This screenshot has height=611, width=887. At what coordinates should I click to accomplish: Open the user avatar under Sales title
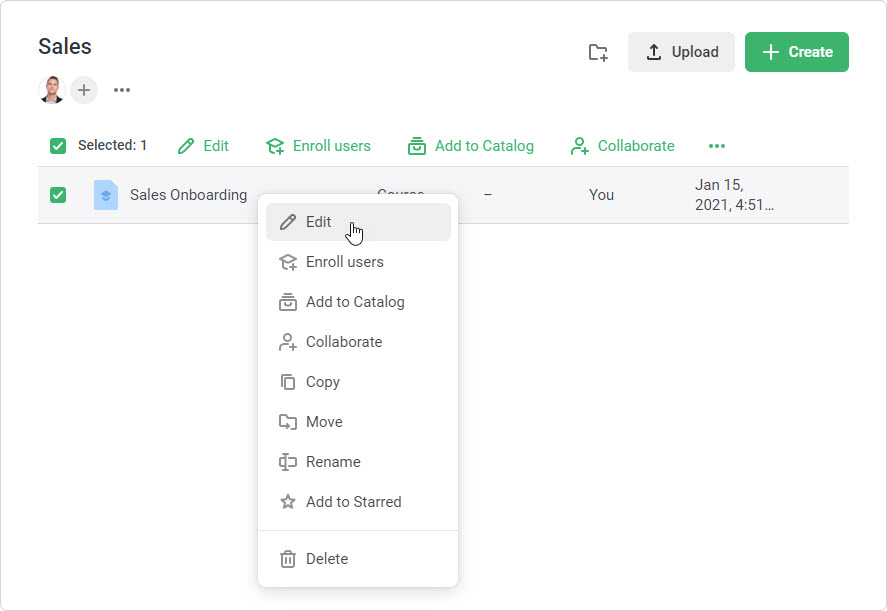coord(52,90)
